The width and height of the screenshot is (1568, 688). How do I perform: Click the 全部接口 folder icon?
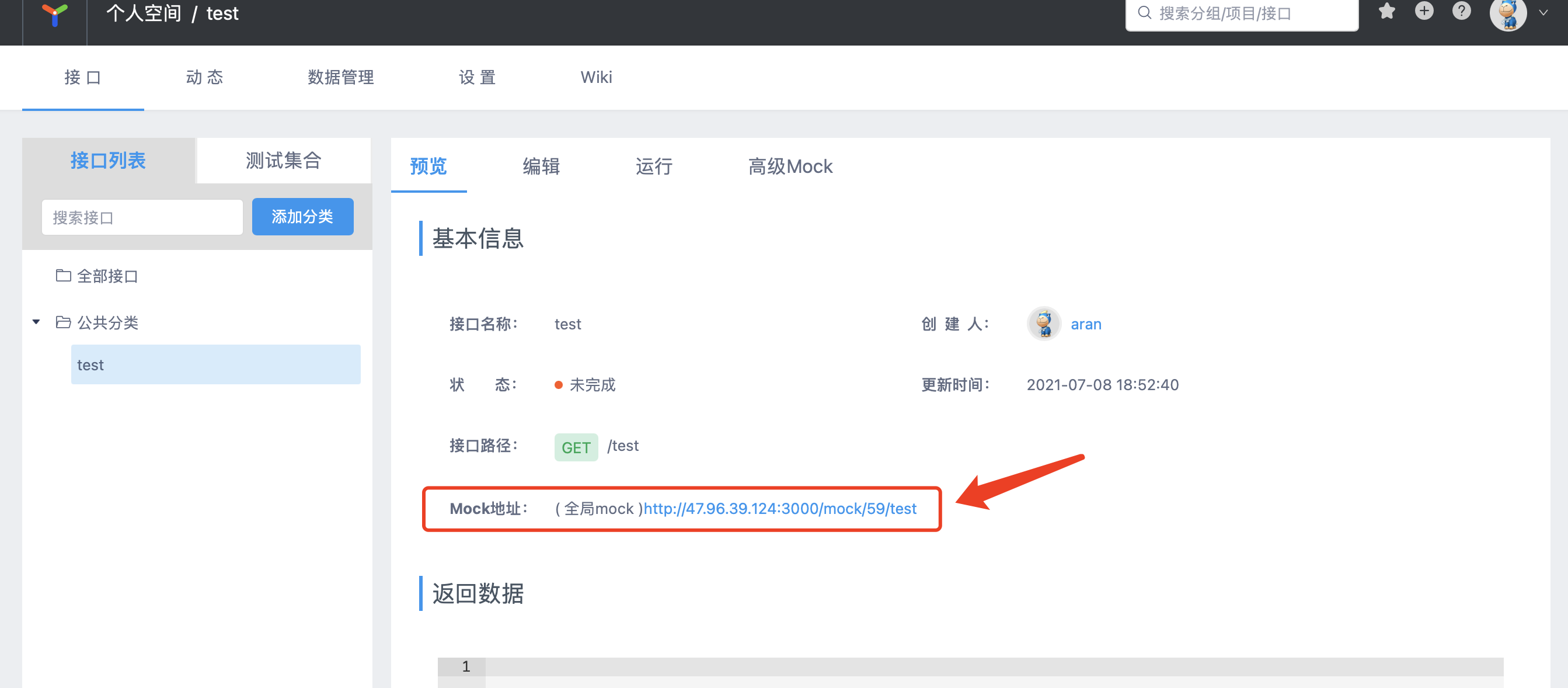(63, 276)
